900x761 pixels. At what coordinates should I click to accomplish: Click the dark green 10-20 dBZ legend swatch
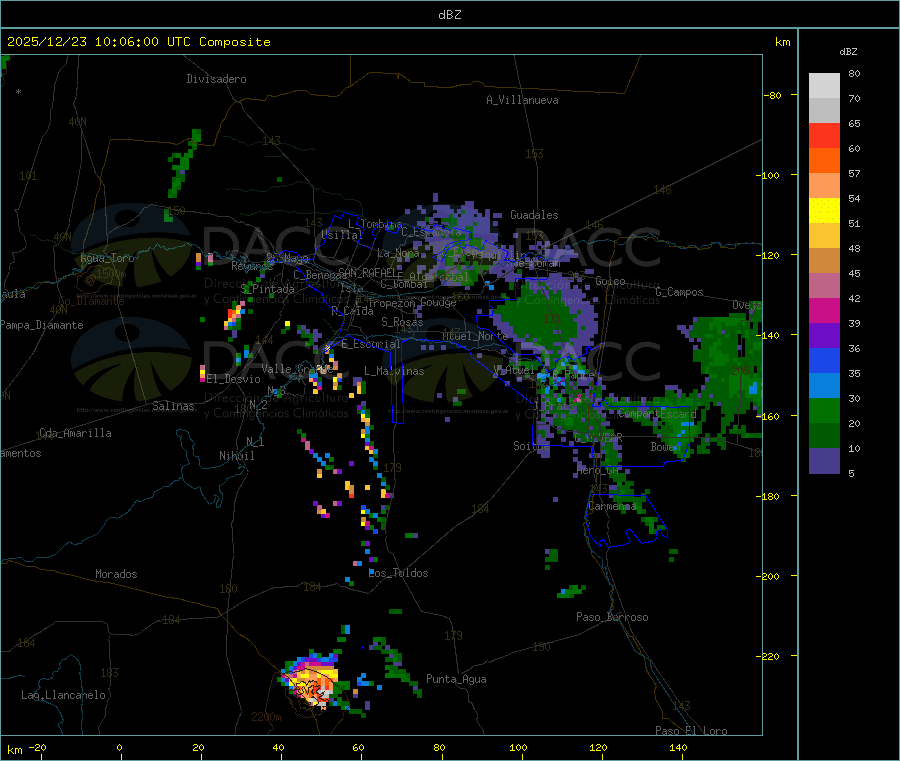[x=824, y=436]
